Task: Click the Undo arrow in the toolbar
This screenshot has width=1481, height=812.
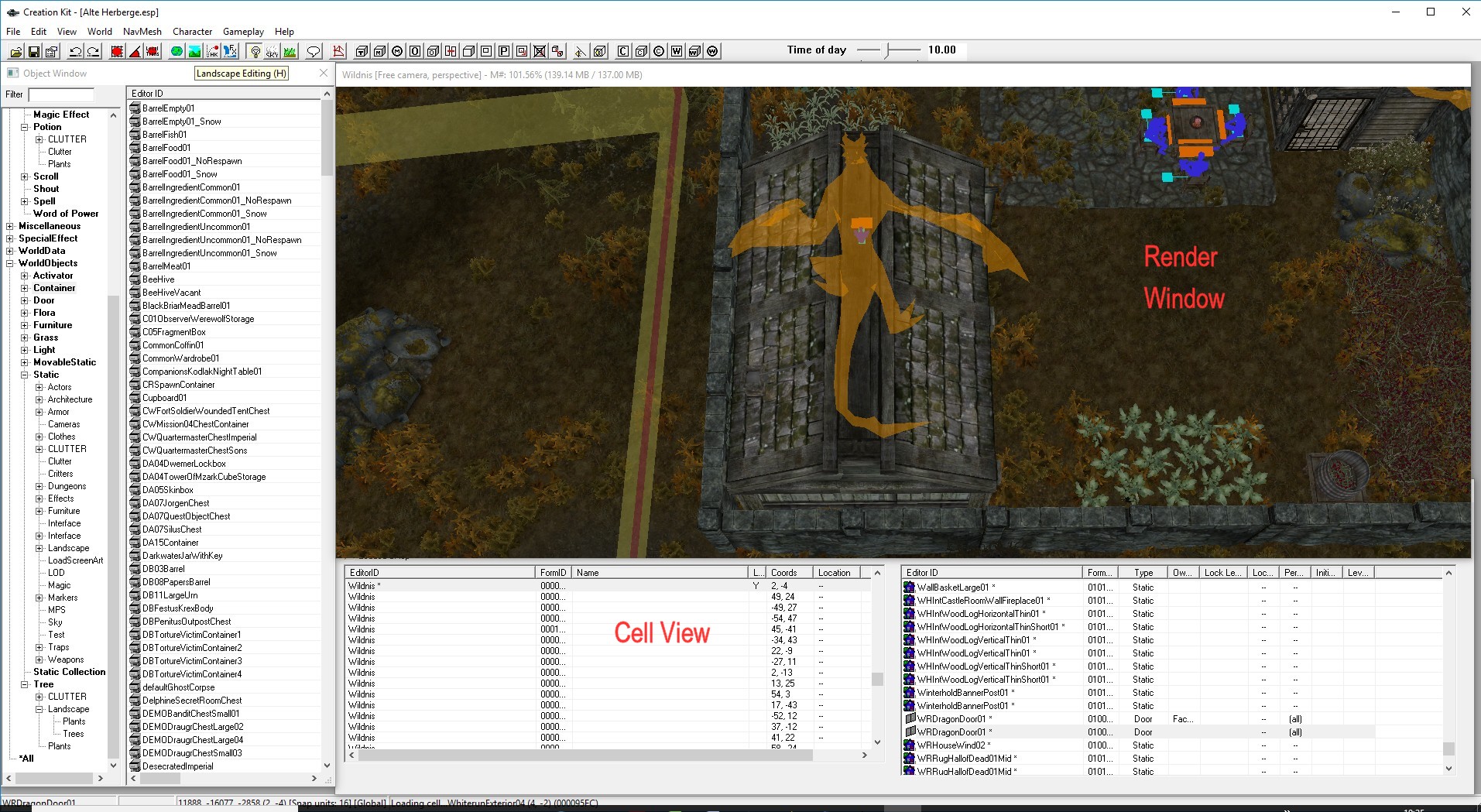Action: click(x=75, y=52)
